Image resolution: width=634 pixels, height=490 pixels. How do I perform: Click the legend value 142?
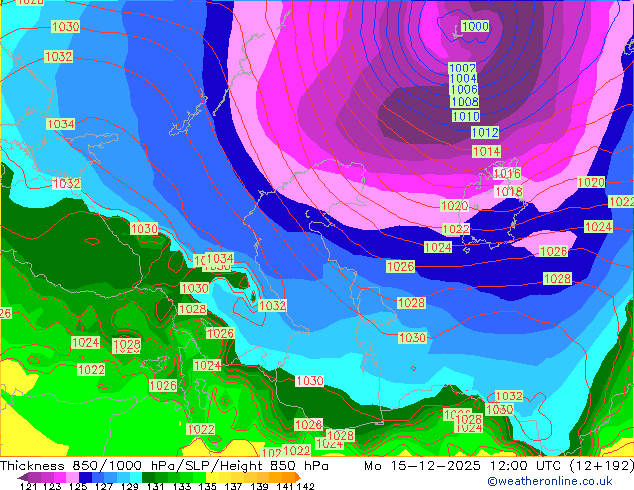[x=306, y=486]
